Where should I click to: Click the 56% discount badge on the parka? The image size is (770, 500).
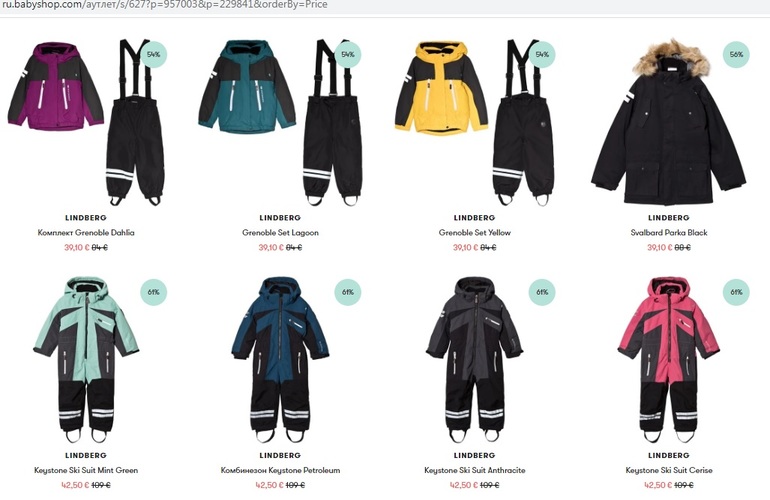[736, 55]
